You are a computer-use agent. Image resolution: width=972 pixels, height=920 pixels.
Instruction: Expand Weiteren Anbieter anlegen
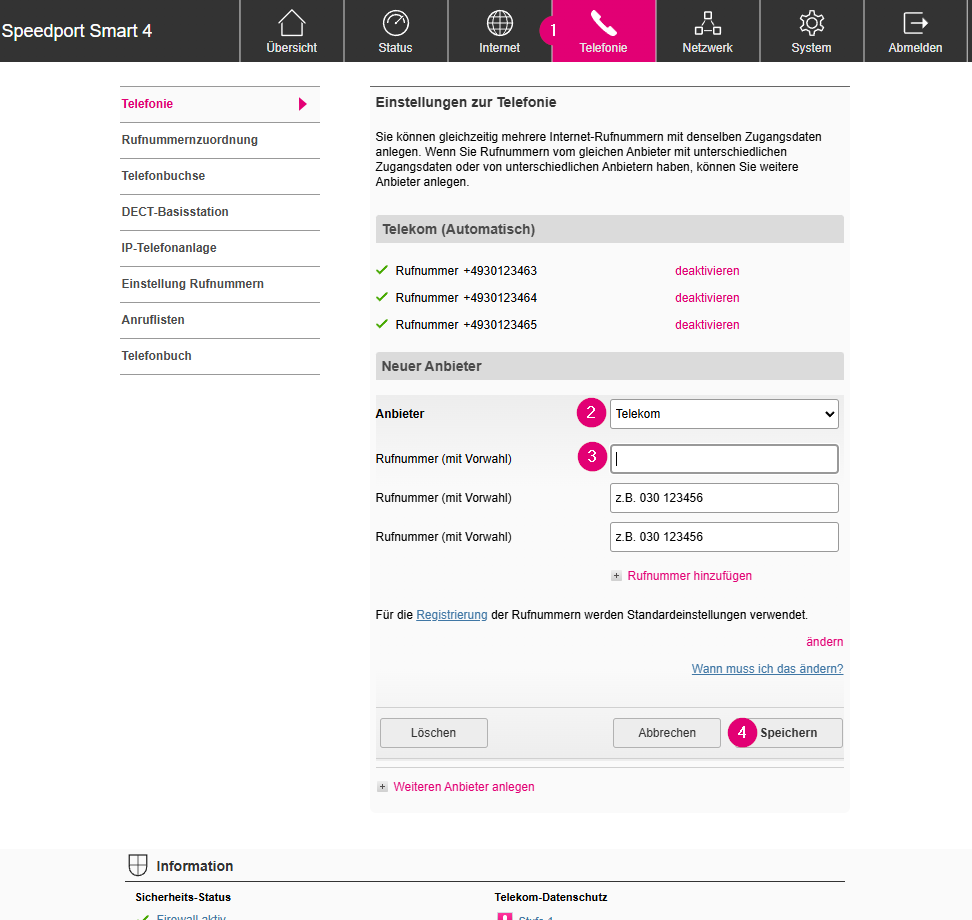(x=382, y=787)
